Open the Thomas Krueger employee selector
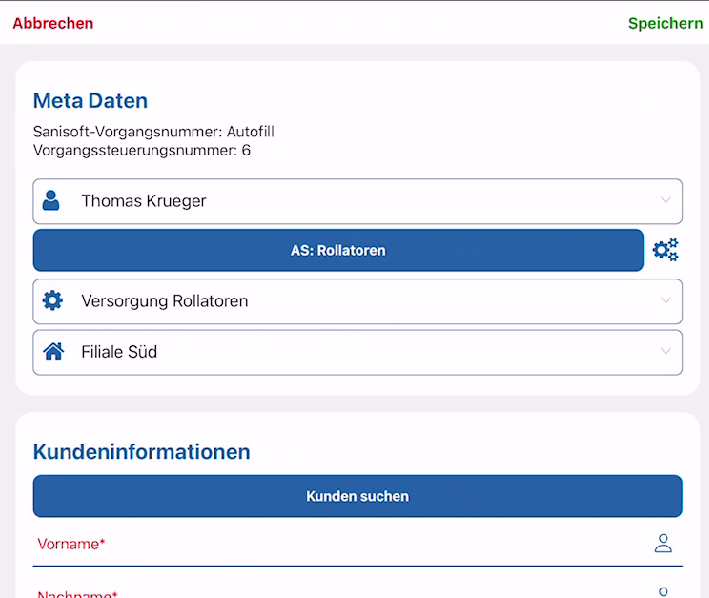The width and height of the screenshot is (709, 598). (358, 201)
